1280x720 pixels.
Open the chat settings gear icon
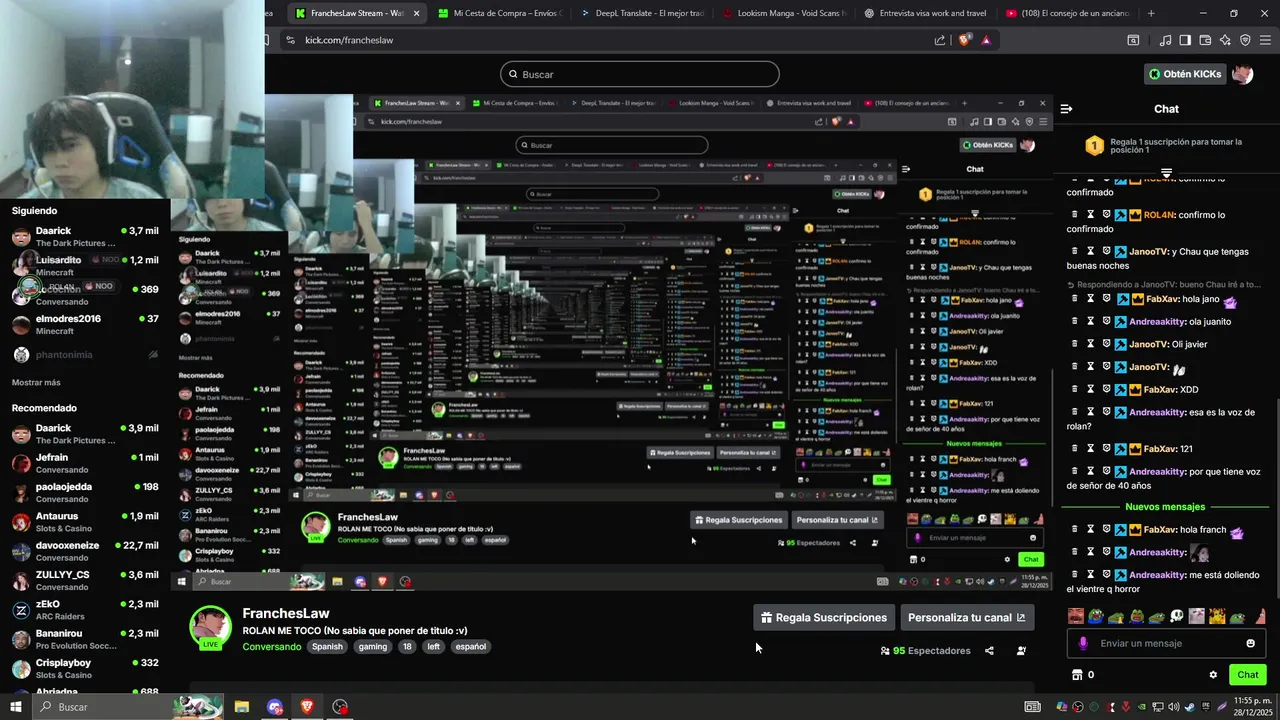pos(1213,675)
